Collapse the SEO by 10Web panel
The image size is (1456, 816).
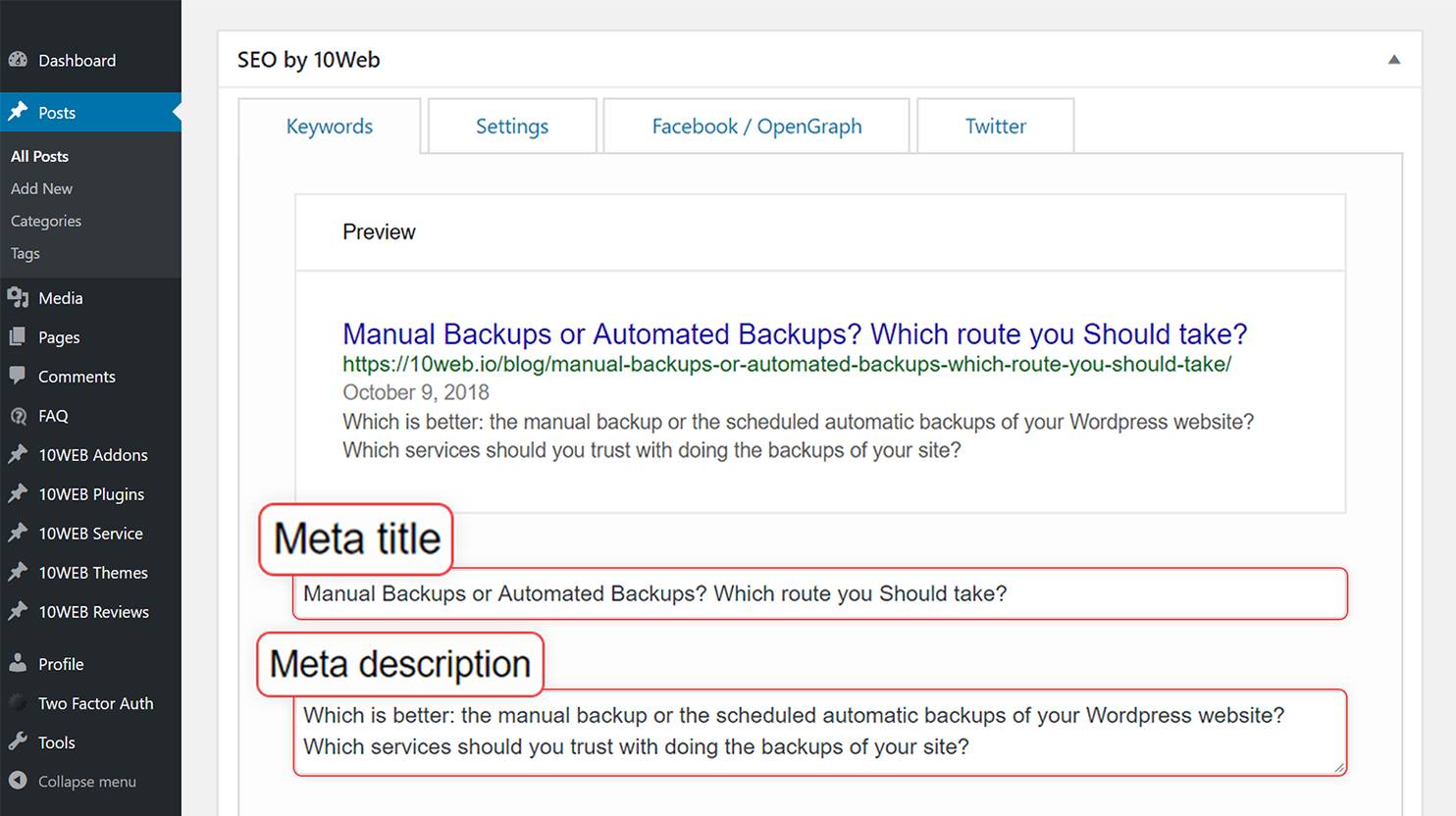(1394, 60)
